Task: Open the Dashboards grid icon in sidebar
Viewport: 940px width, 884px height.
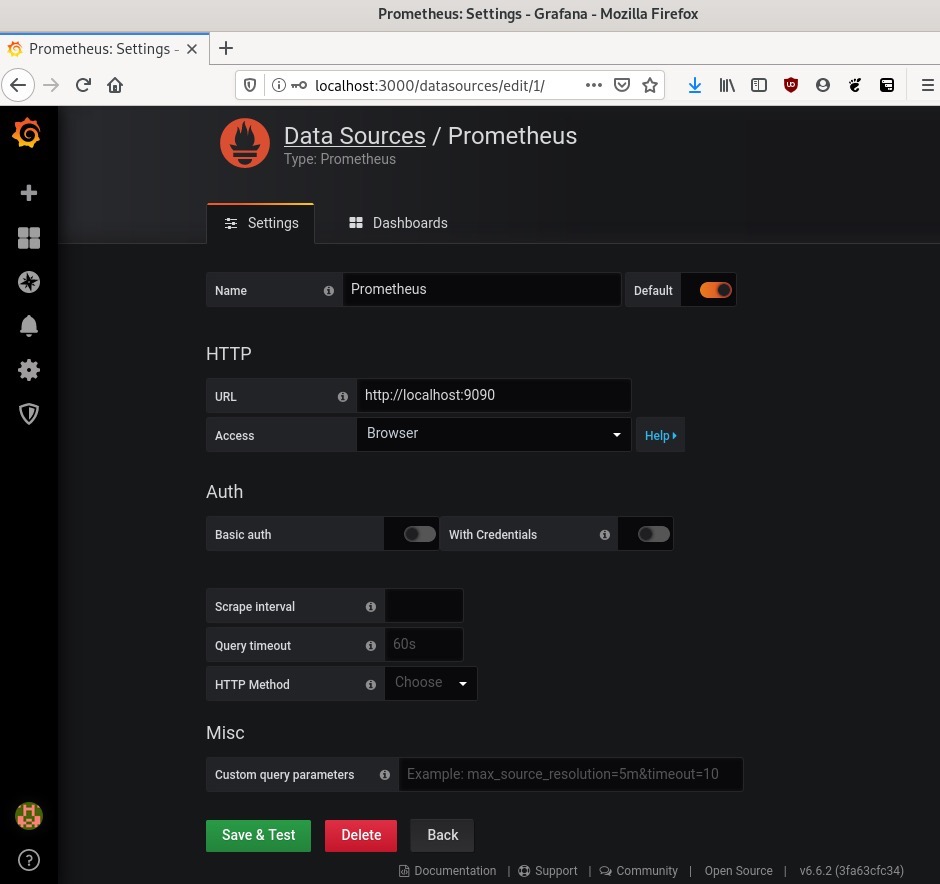Action: 29,238
